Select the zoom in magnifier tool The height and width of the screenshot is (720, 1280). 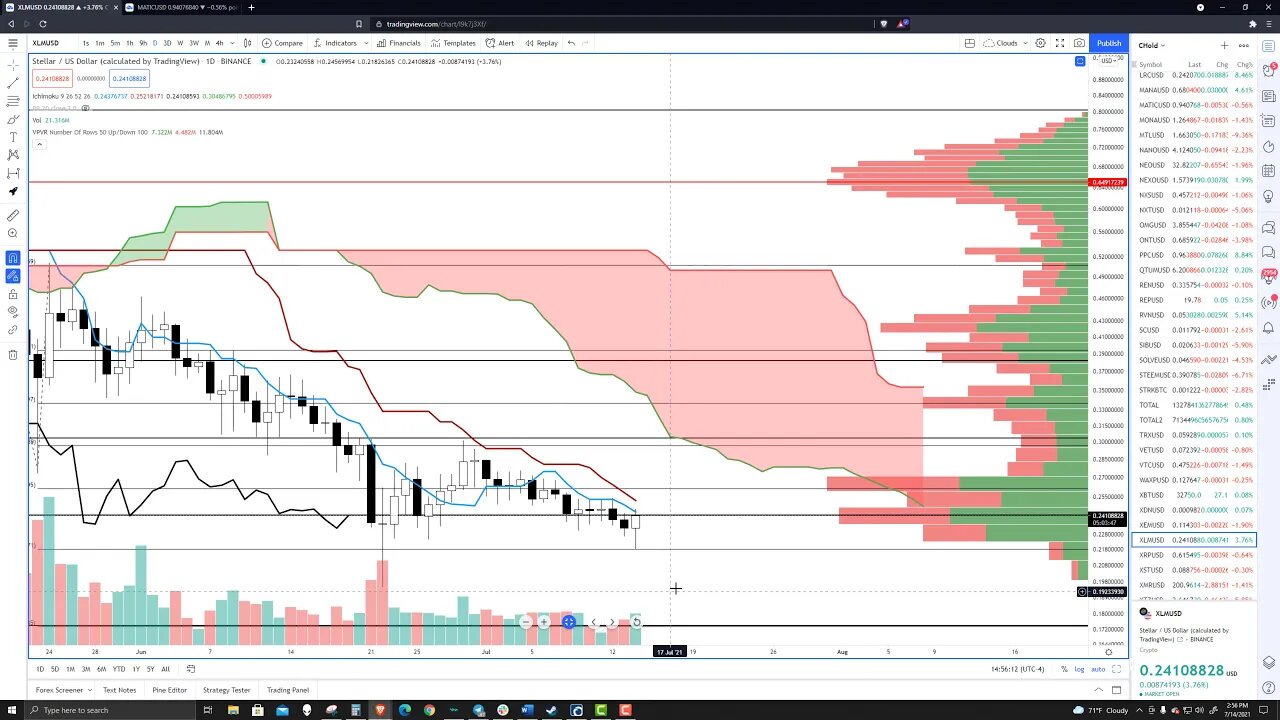click(13, 233)
